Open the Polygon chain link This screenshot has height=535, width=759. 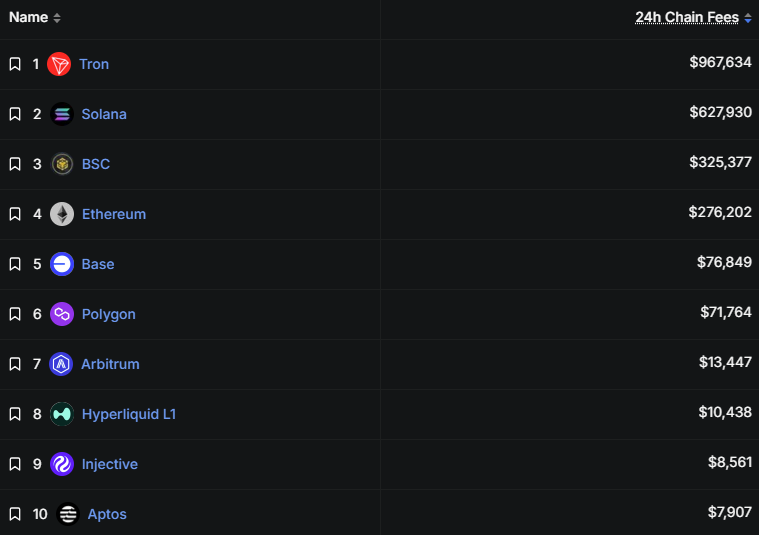coord(108,314)
